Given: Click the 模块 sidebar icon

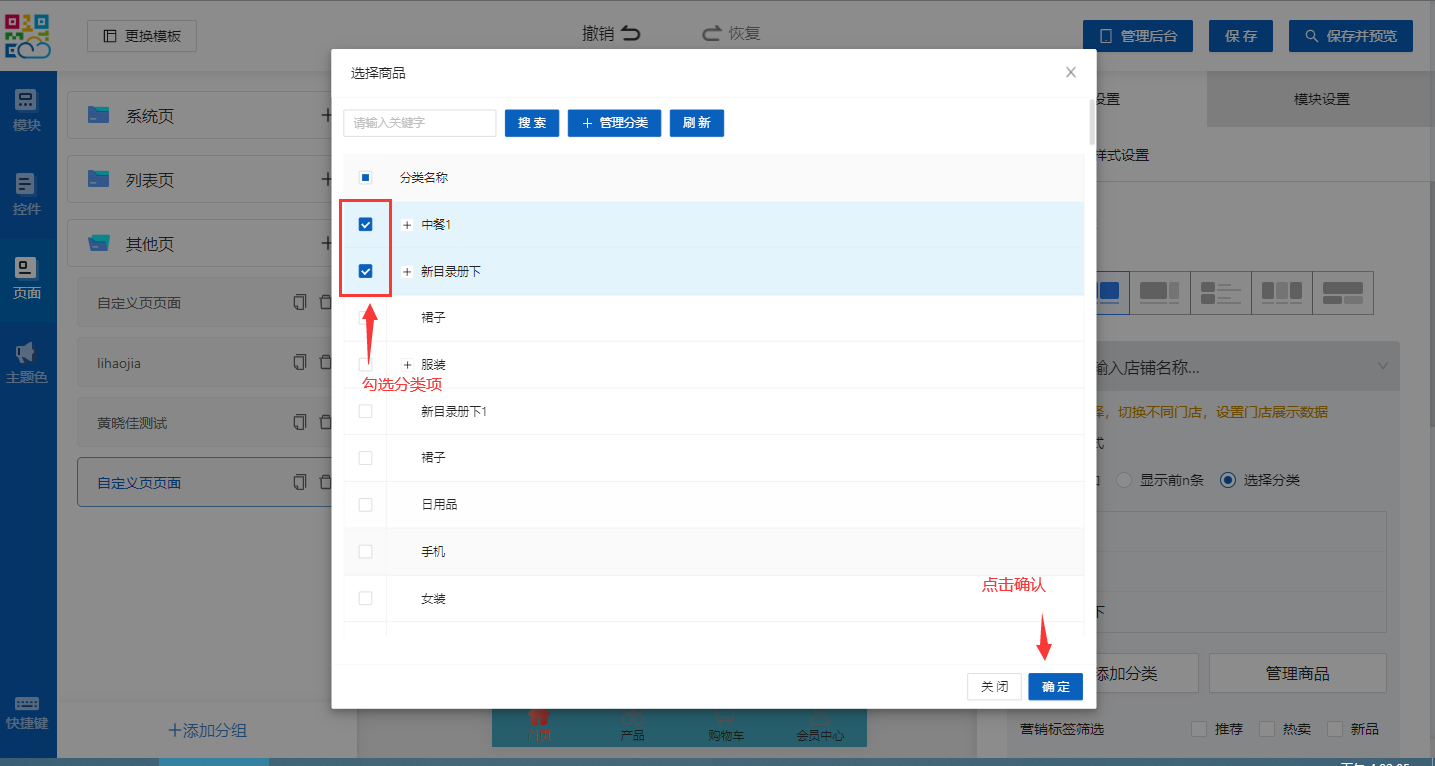Looking at the screenshot, I should coord(27,101).
